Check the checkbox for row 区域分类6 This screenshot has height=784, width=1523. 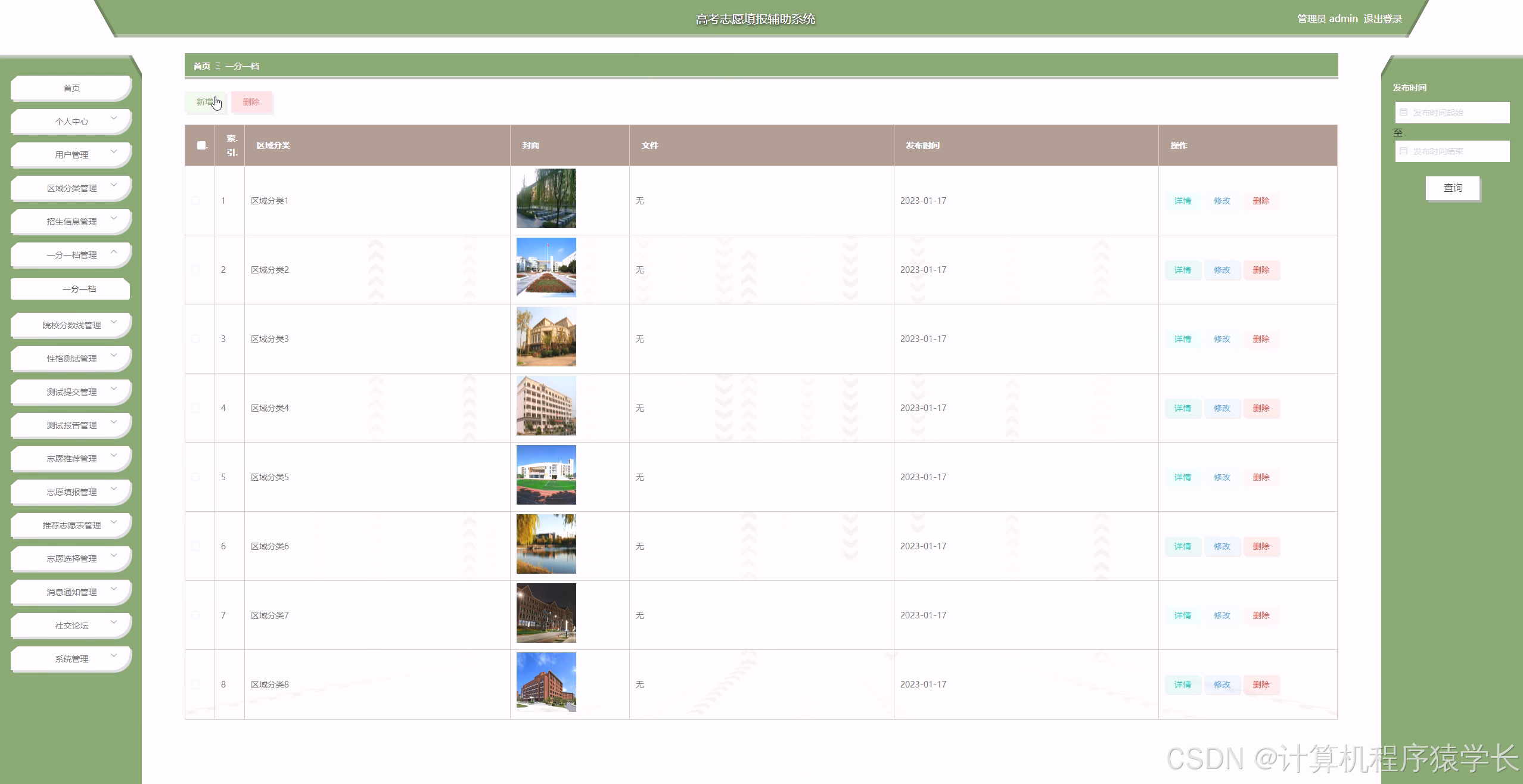195,546
